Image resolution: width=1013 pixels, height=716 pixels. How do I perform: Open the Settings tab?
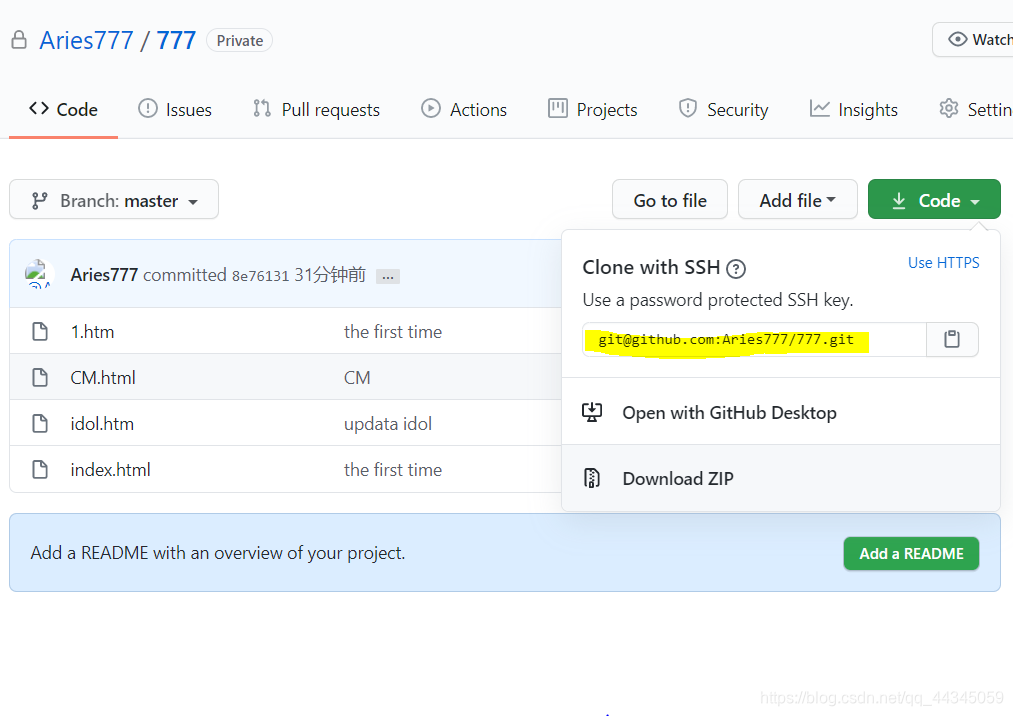pos(976,109)
